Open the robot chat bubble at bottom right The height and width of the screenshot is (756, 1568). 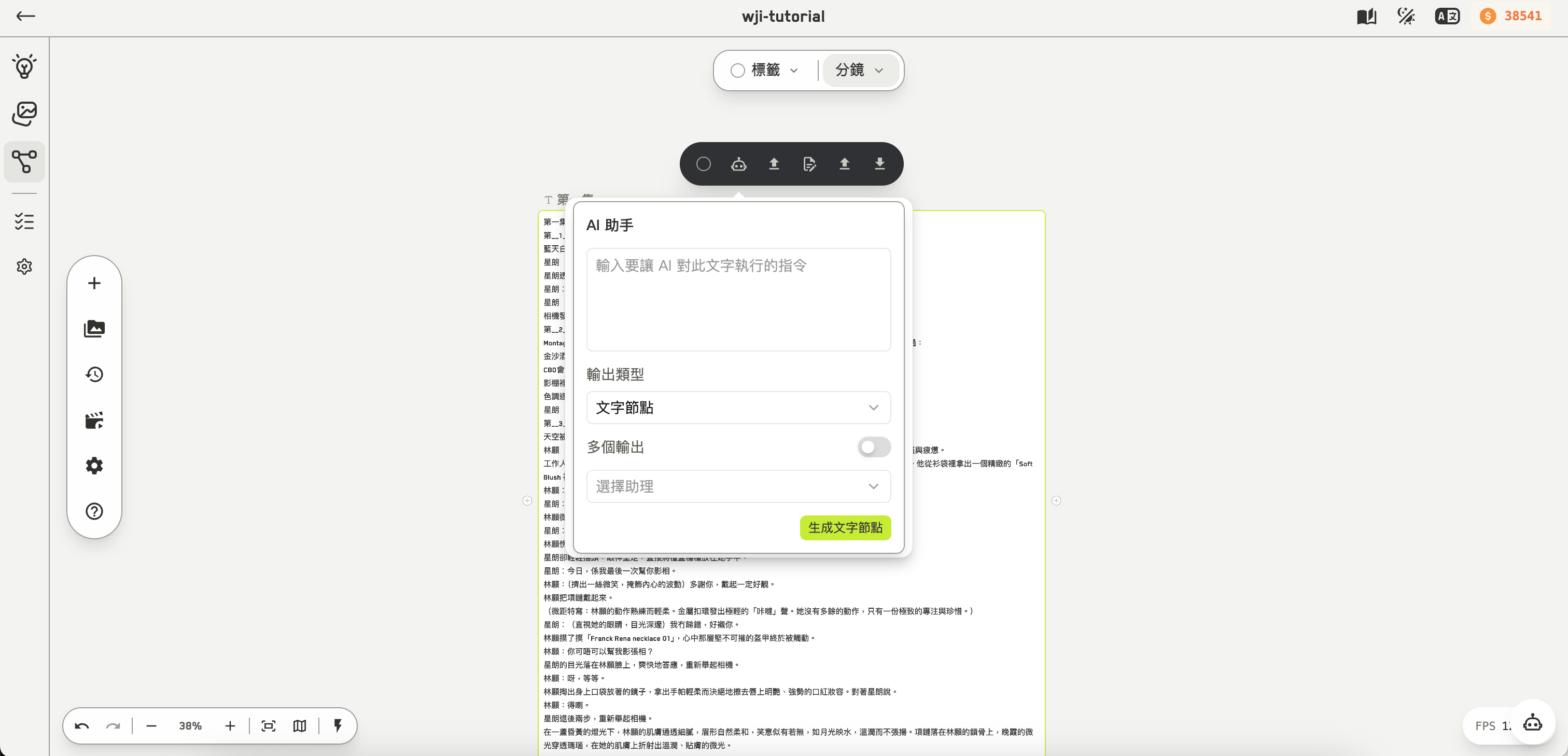pos(1533,723)
